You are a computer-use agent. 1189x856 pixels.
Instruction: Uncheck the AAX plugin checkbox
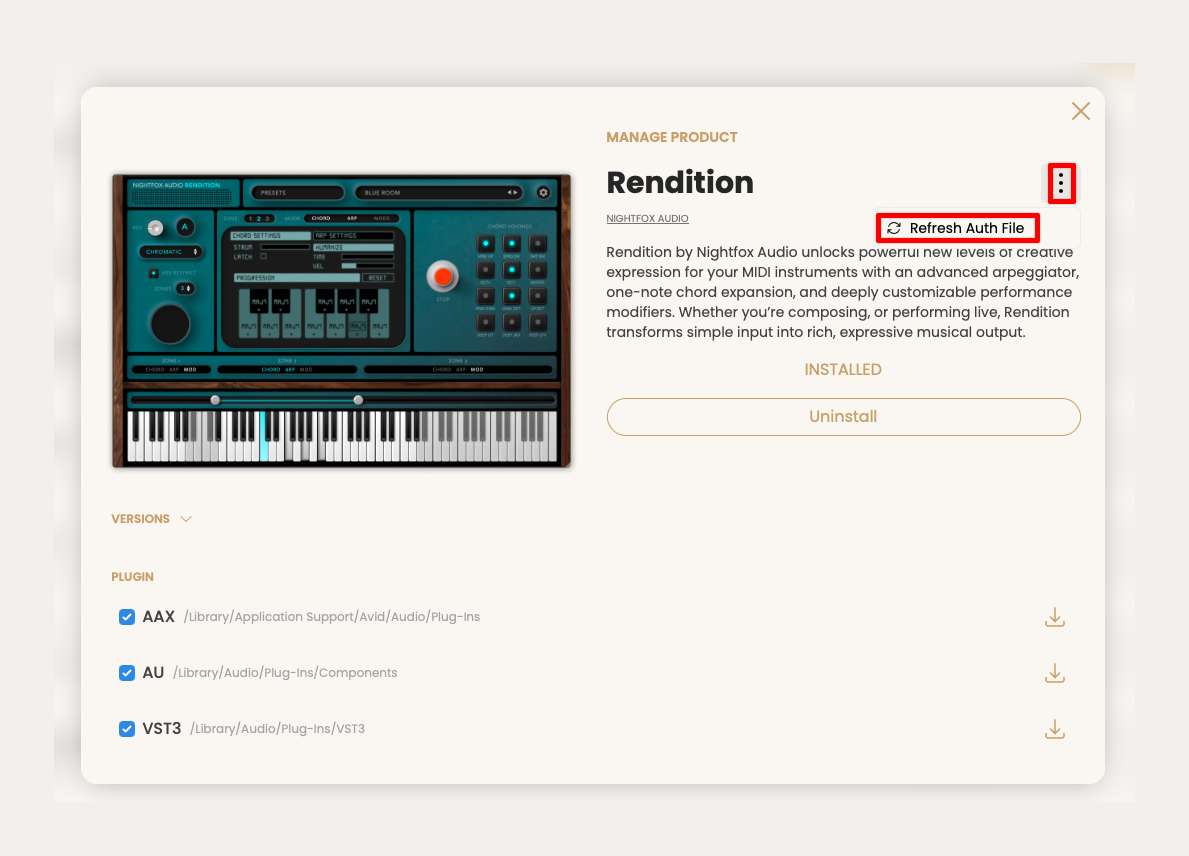pyautogui.click(x=127, y=617)
